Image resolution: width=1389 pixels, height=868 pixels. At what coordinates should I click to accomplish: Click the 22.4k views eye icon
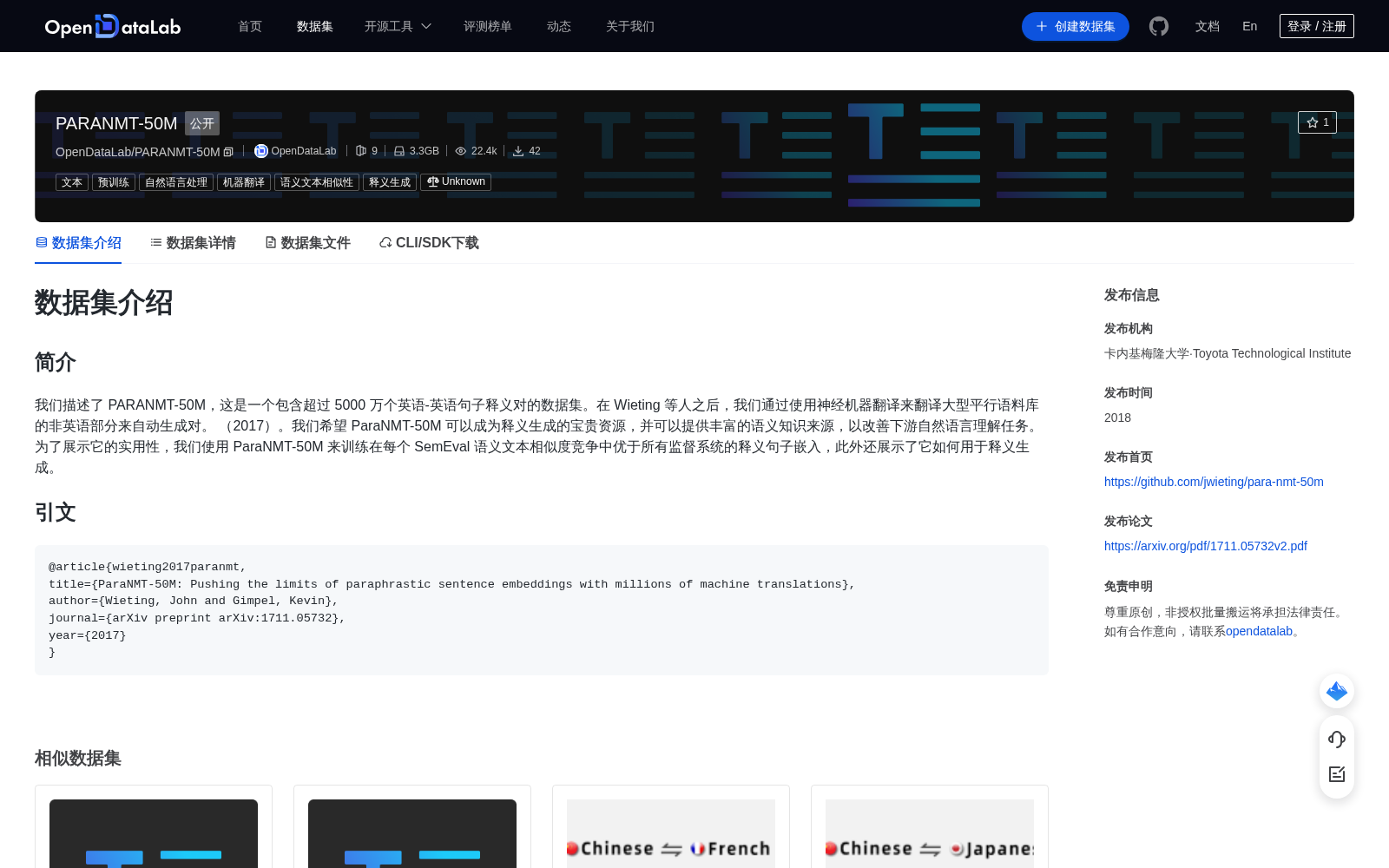coord(461,151)
